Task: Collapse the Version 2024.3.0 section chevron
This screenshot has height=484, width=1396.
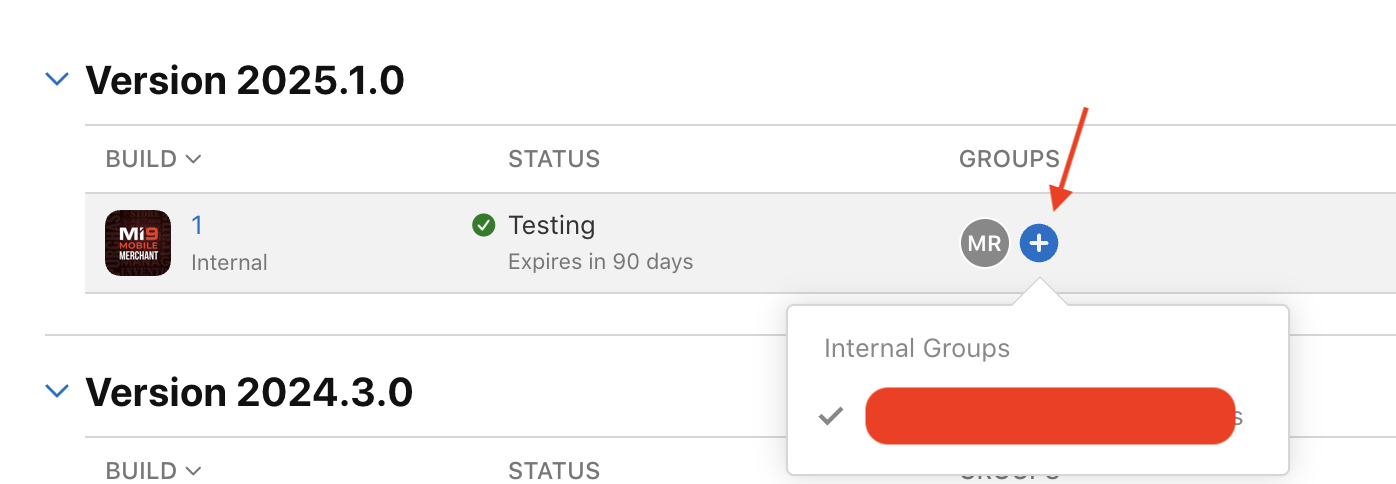Action: pyautogui.click(x=58, y=390)
